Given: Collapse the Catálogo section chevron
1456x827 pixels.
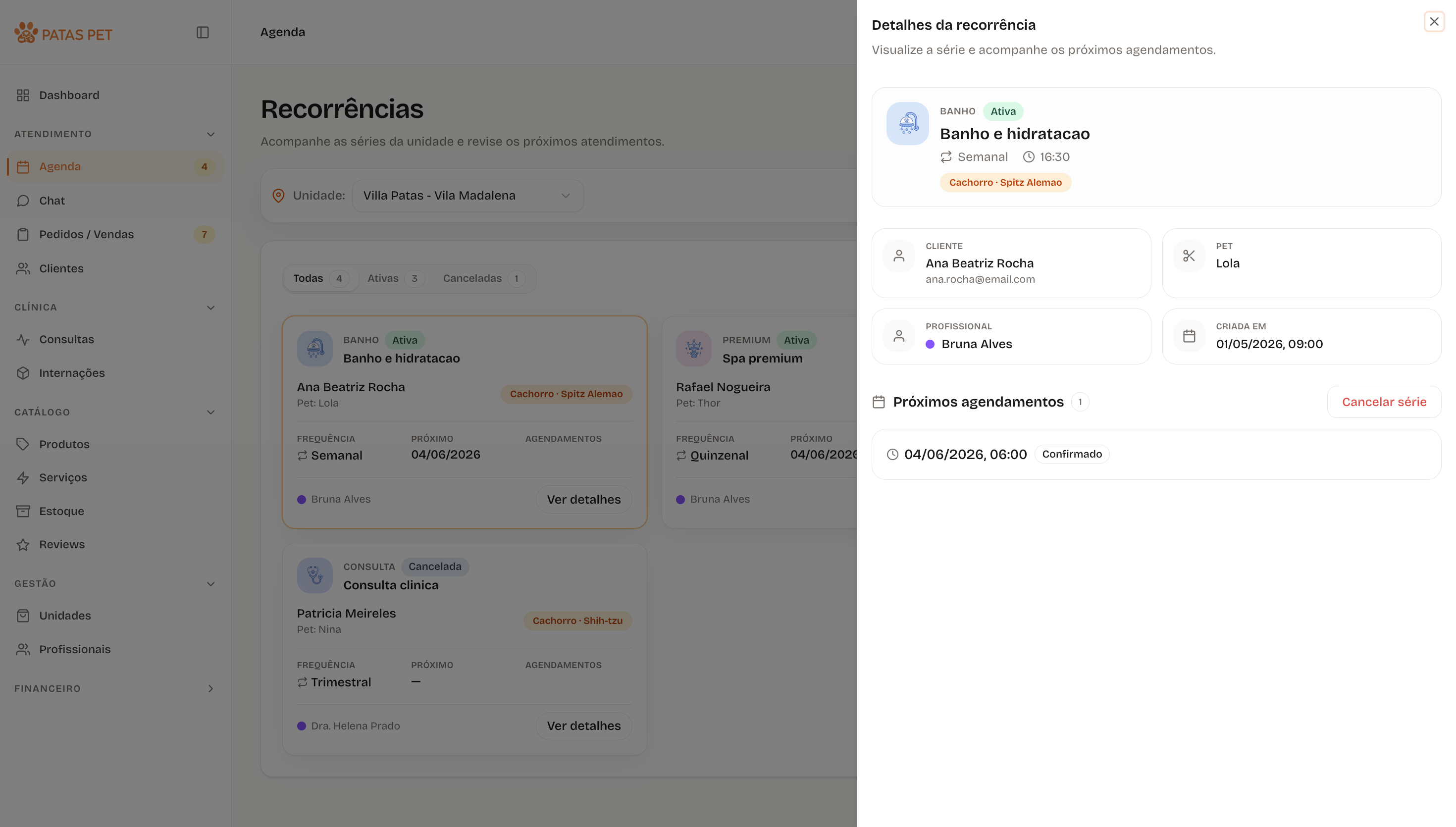Looking at the screenshot, I should 210,413.
